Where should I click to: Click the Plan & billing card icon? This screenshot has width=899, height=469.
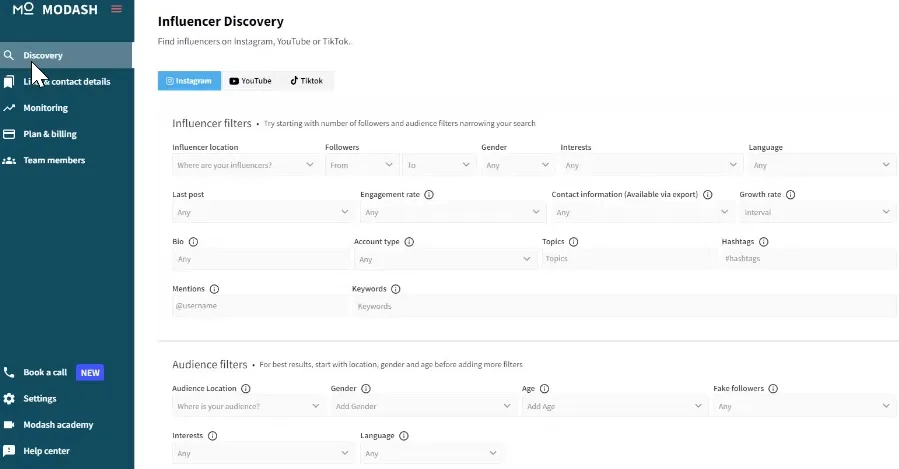[x=9, y=134]
